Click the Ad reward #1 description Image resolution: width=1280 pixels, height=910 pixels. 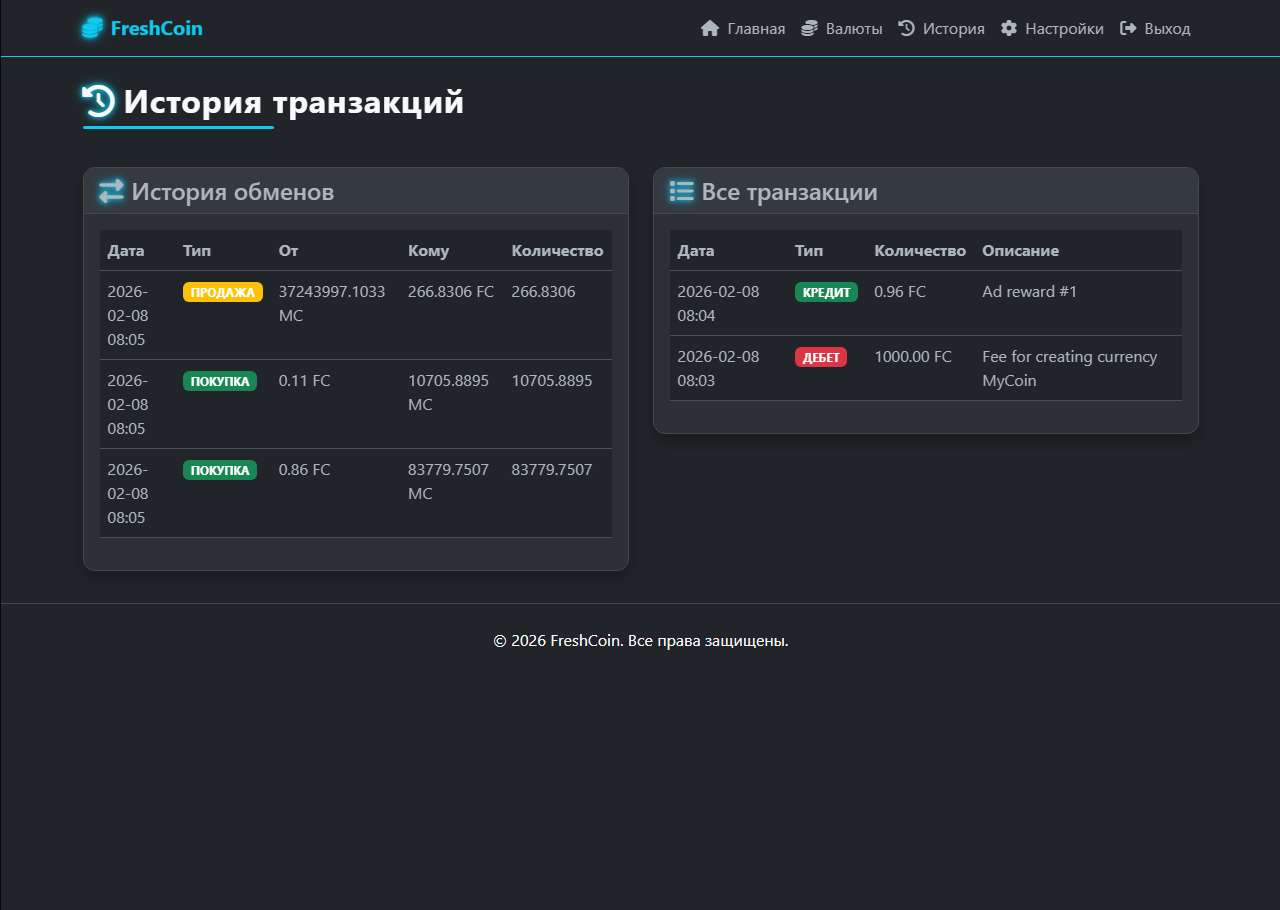pos(1029,292)
